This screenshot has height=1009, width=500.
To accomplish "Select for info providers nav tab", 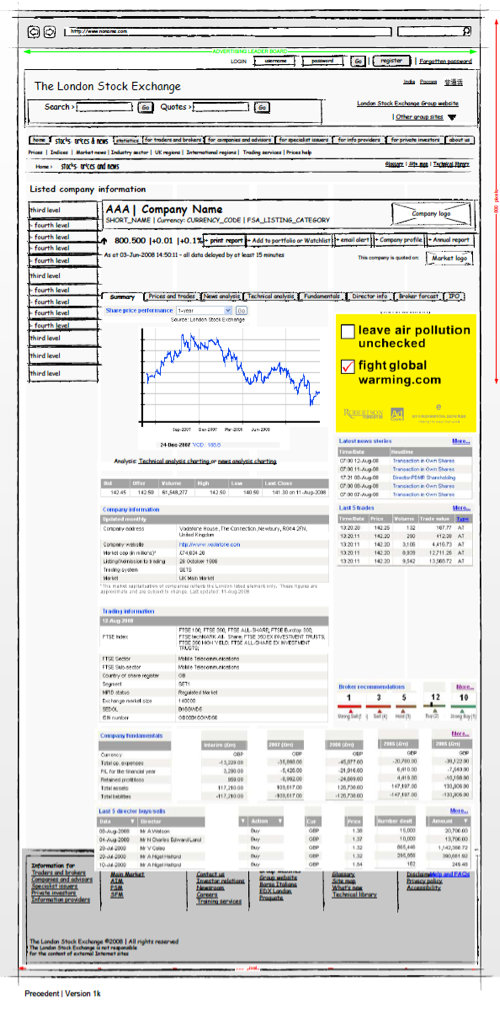I will coord(360,140).
